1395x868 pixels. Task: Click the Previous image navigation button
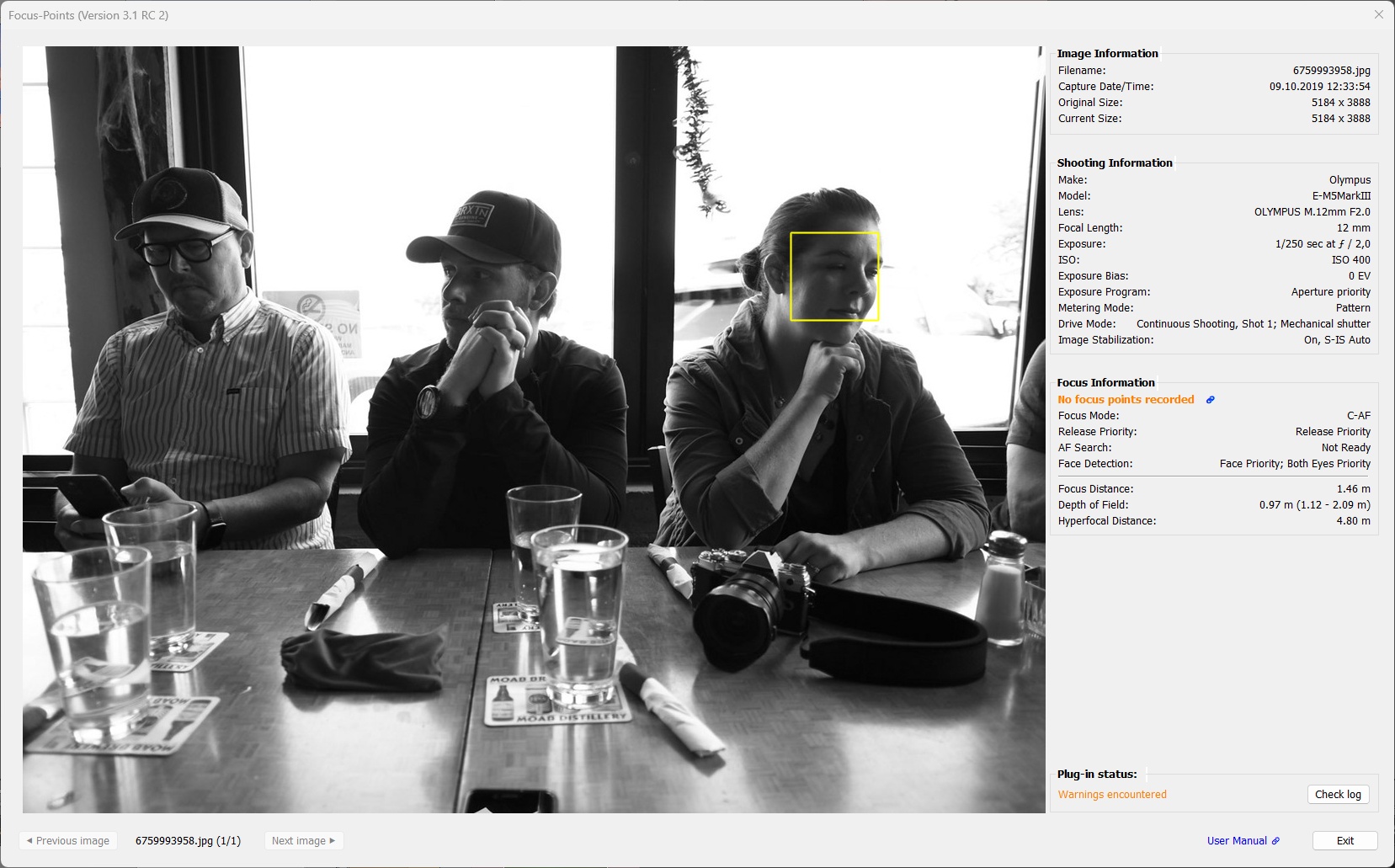[68, 840]
